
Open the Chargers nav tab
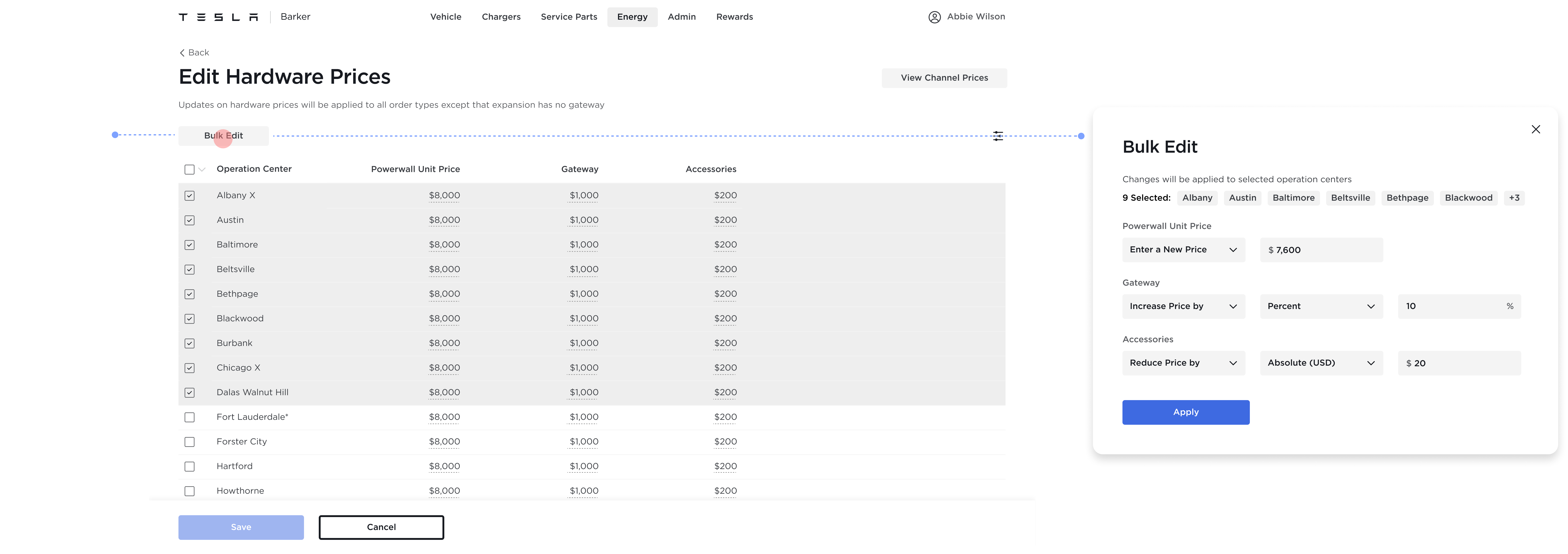[501, 17]
